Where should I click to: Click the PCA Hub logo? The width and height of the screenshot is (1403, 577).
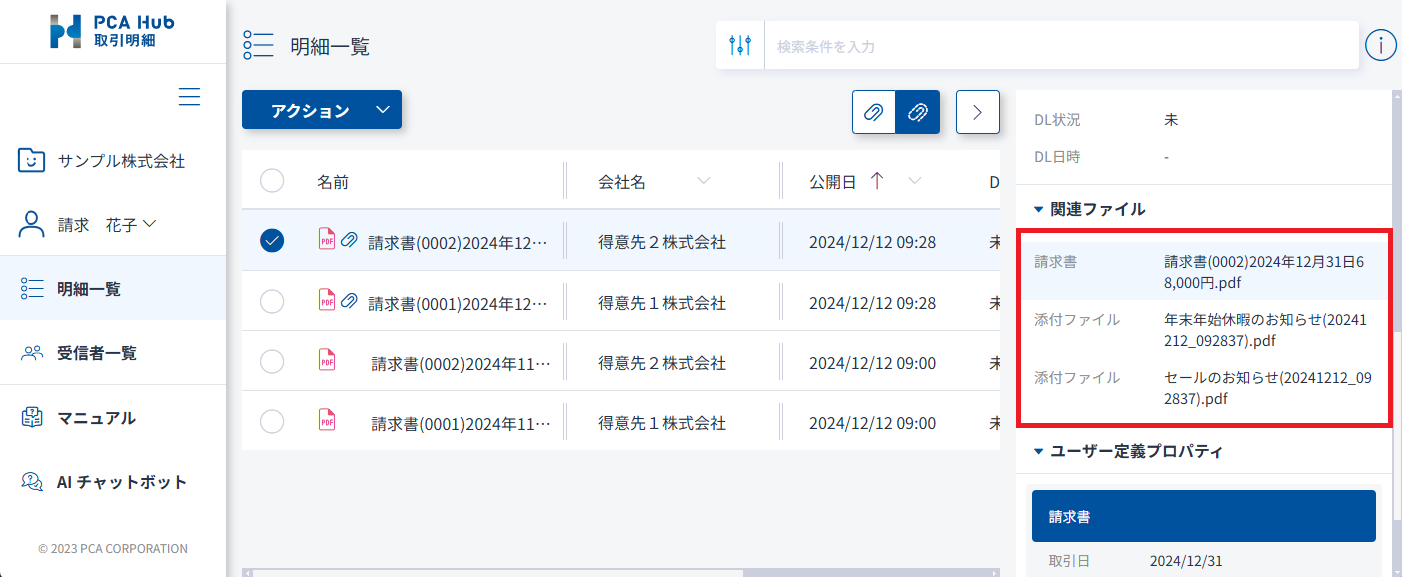112,31
